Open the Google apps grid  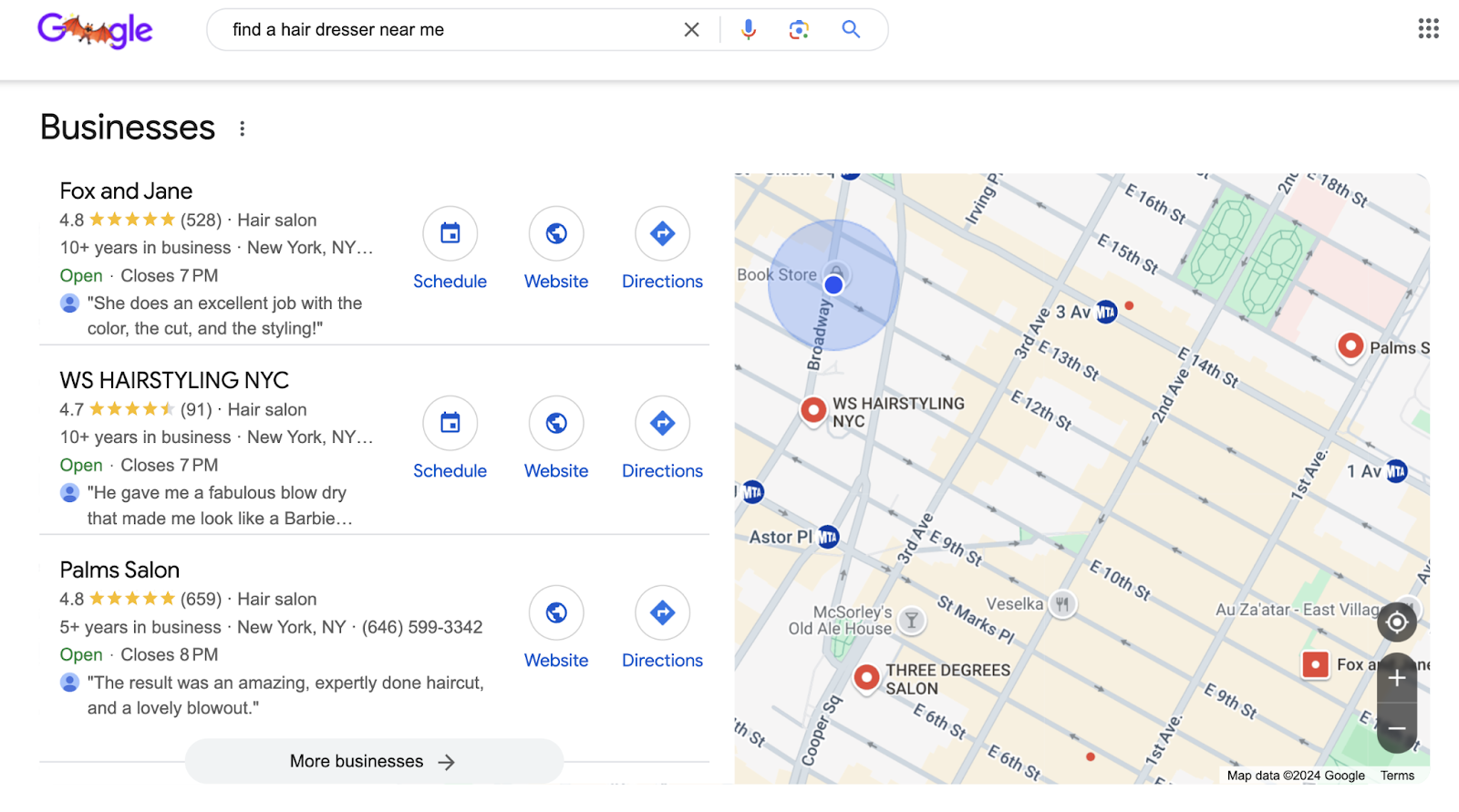(x=1428, y=29)
